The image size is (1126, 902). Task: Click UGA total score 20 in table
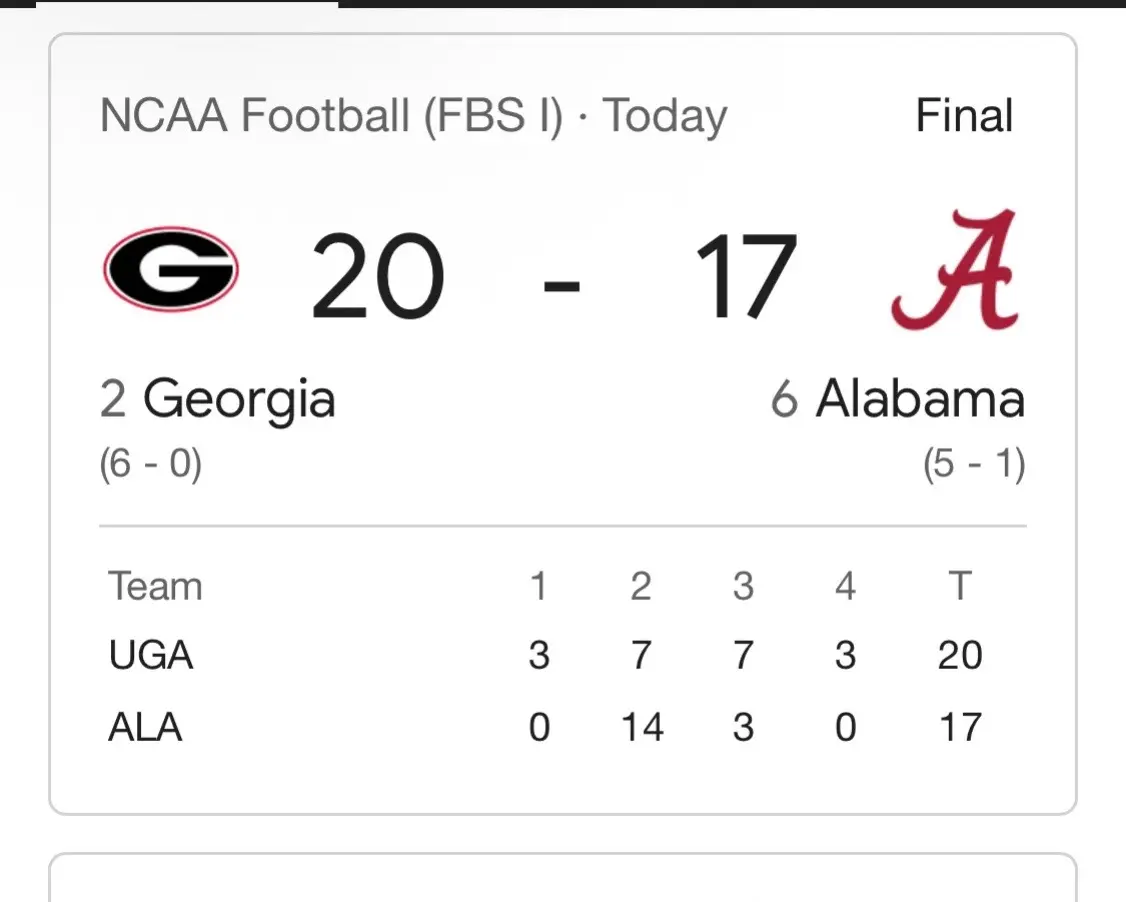pos(960,655)
